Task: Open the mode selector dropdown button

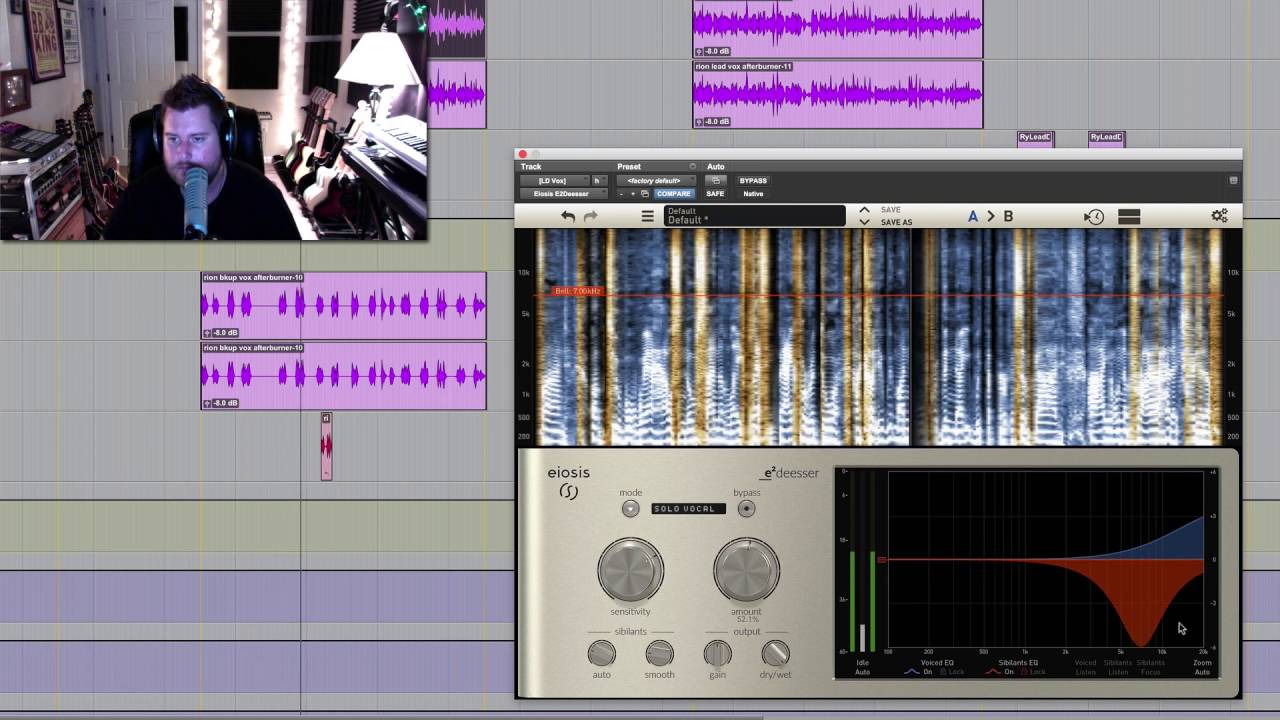Action: click(630, 508)
